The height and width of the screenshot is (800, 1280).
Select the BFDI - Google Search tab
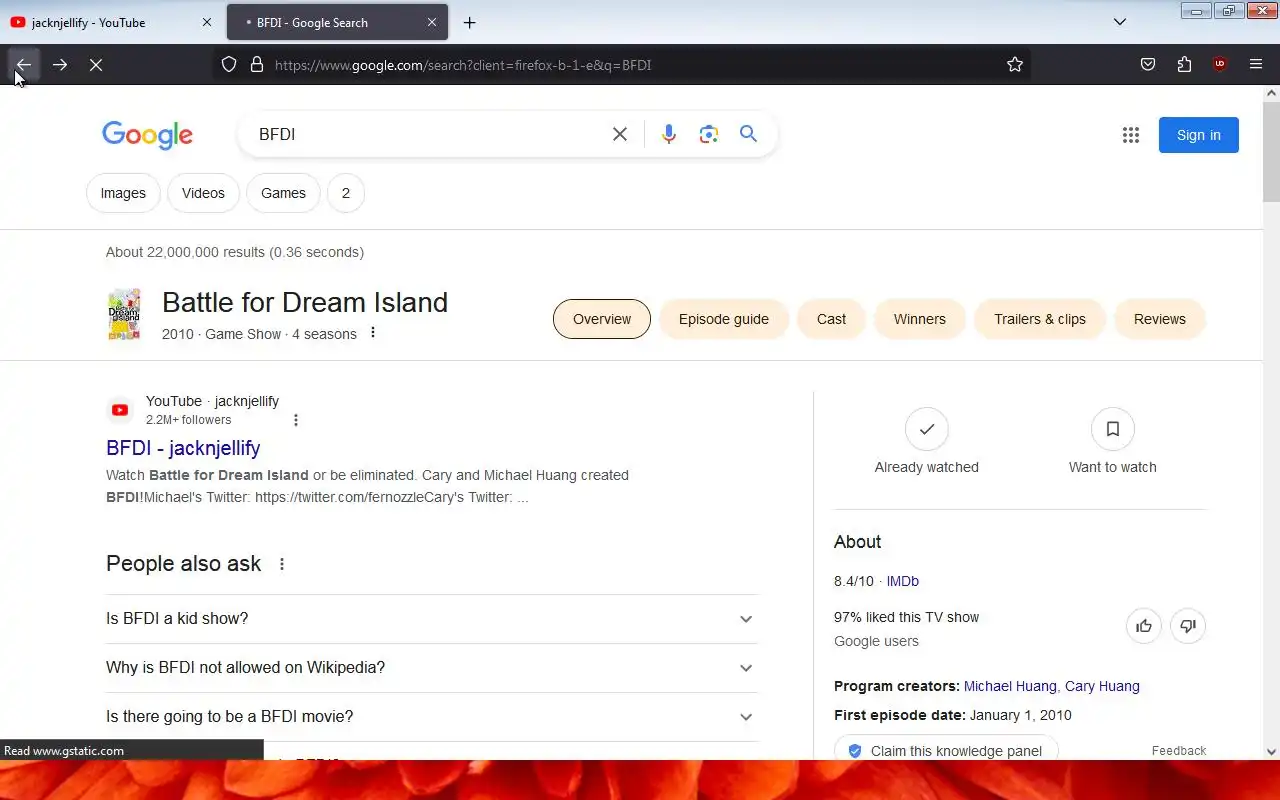tap(337, 22)
